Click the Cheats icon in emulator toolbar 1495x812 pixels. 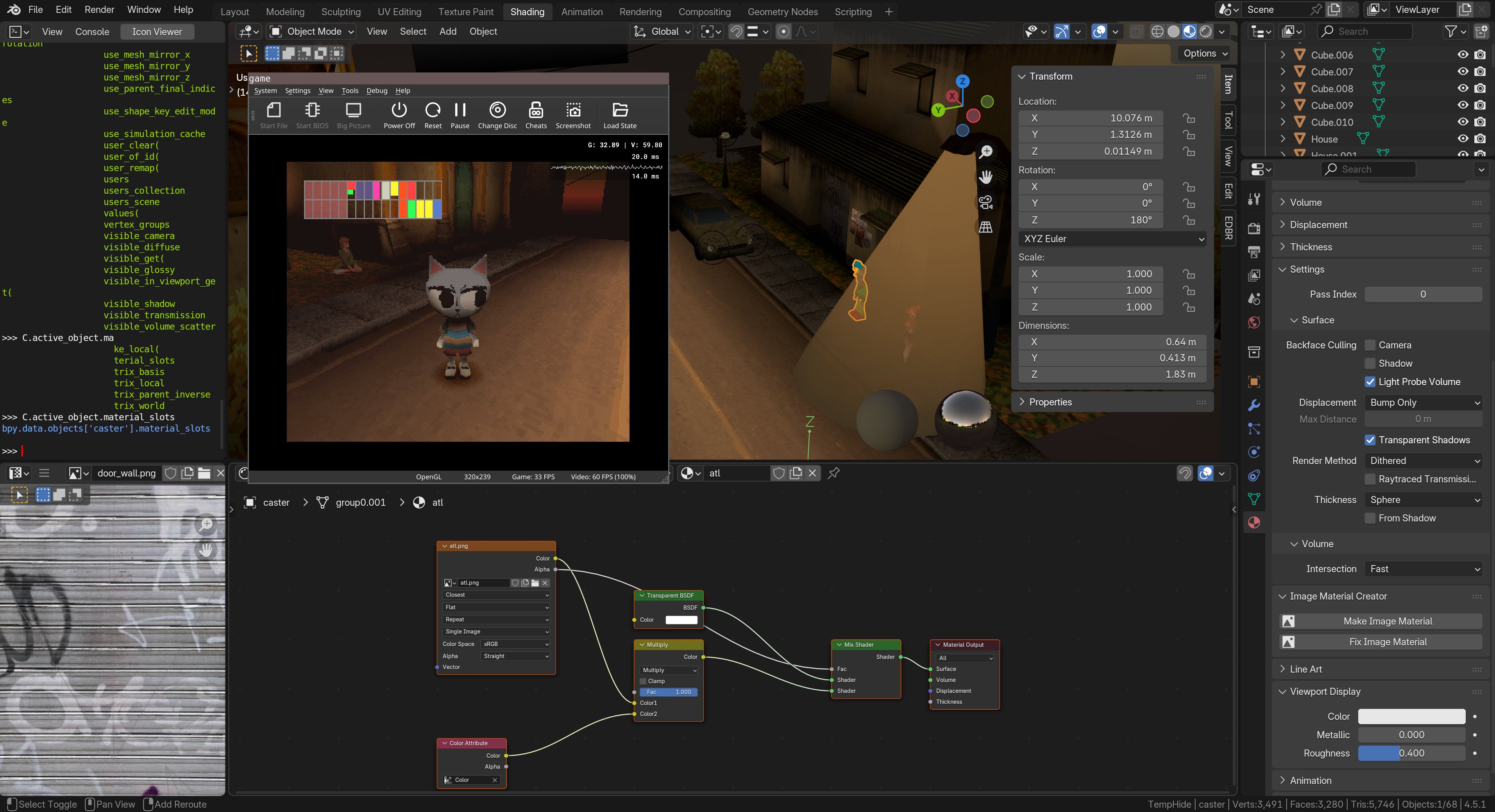point(536,110)
